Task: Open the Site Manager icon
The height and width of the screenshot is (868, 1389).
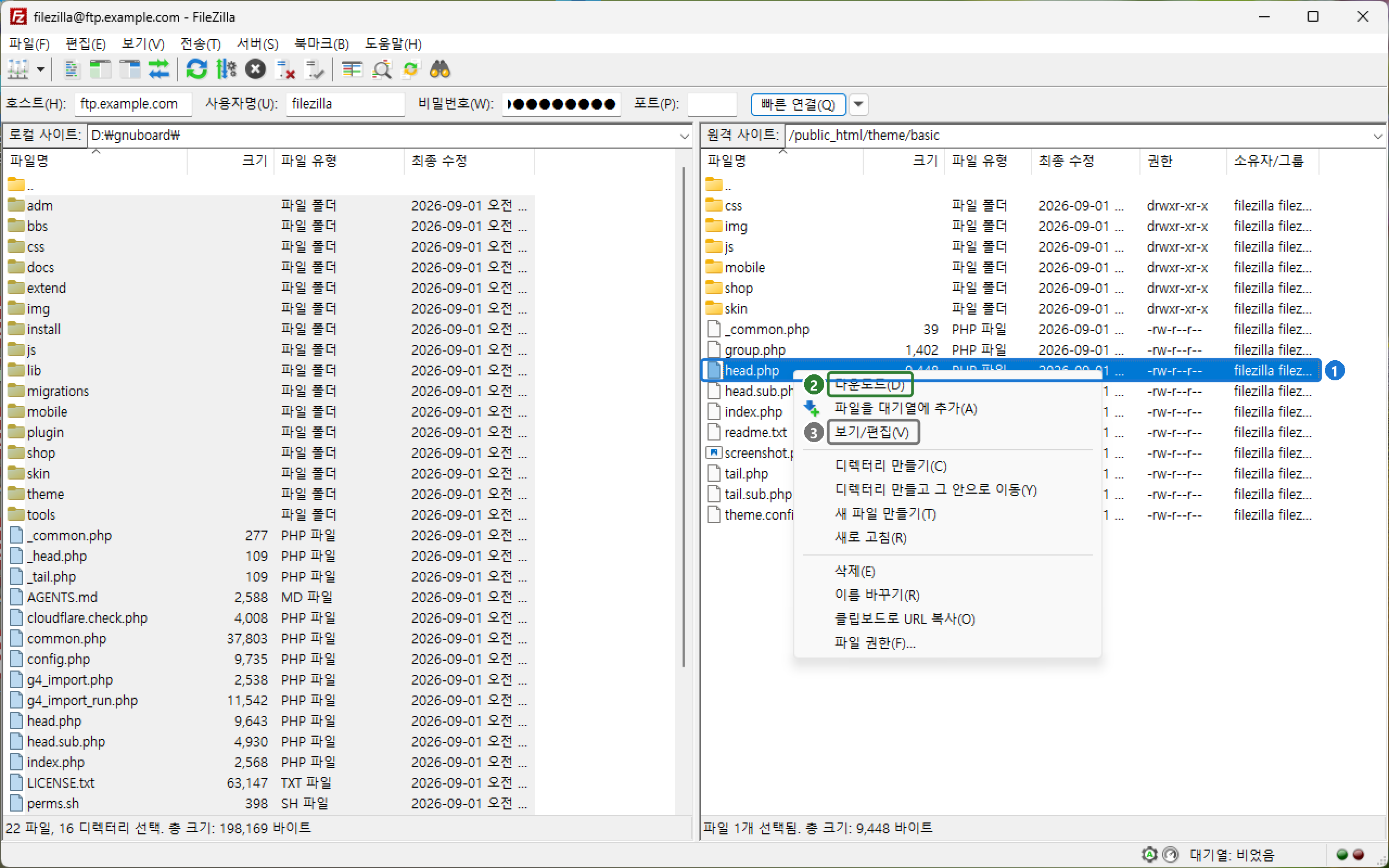Action: (18, 69)
